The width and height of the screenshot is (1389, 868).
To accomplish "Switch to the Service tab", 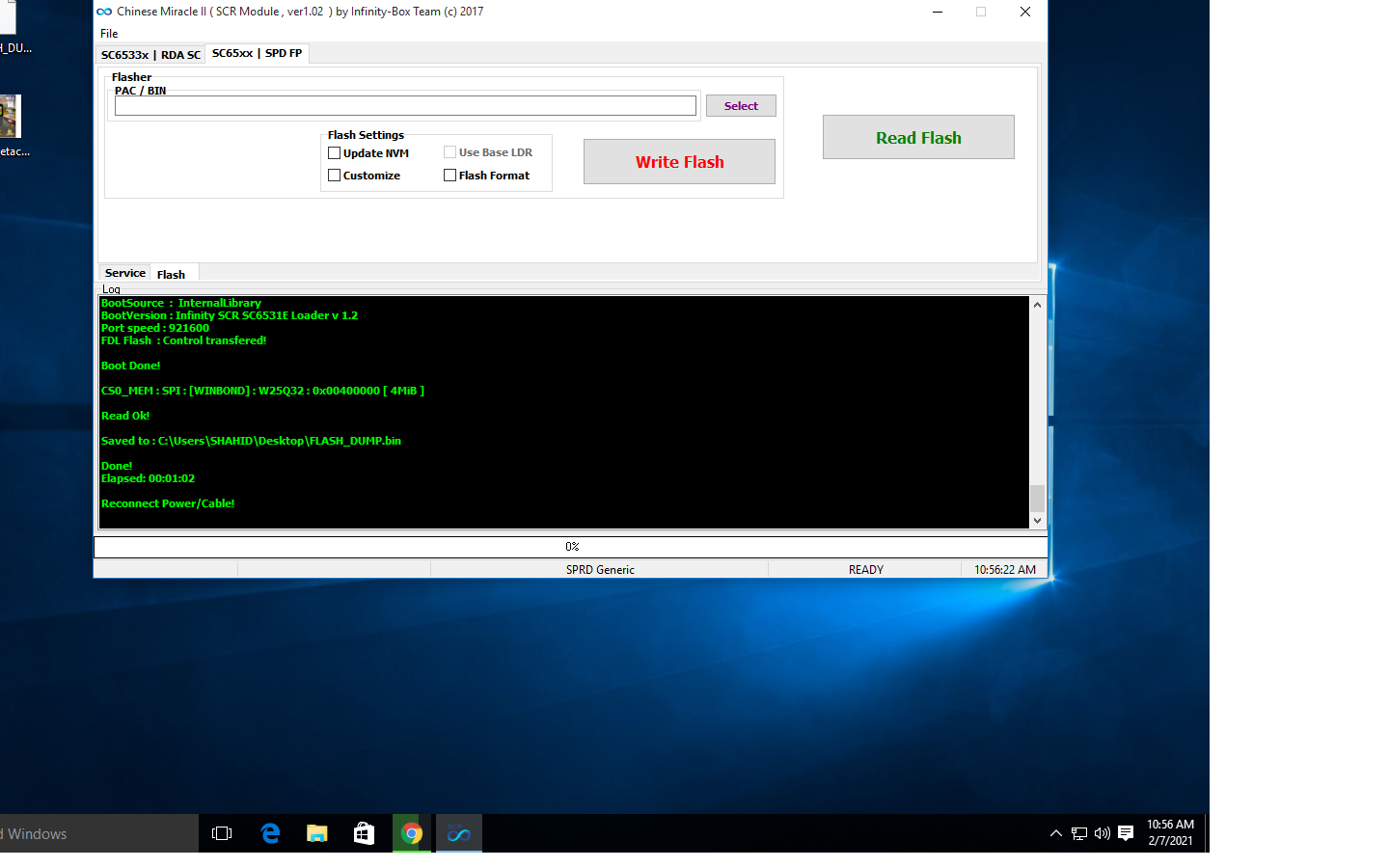I will [x=125, y=273].
